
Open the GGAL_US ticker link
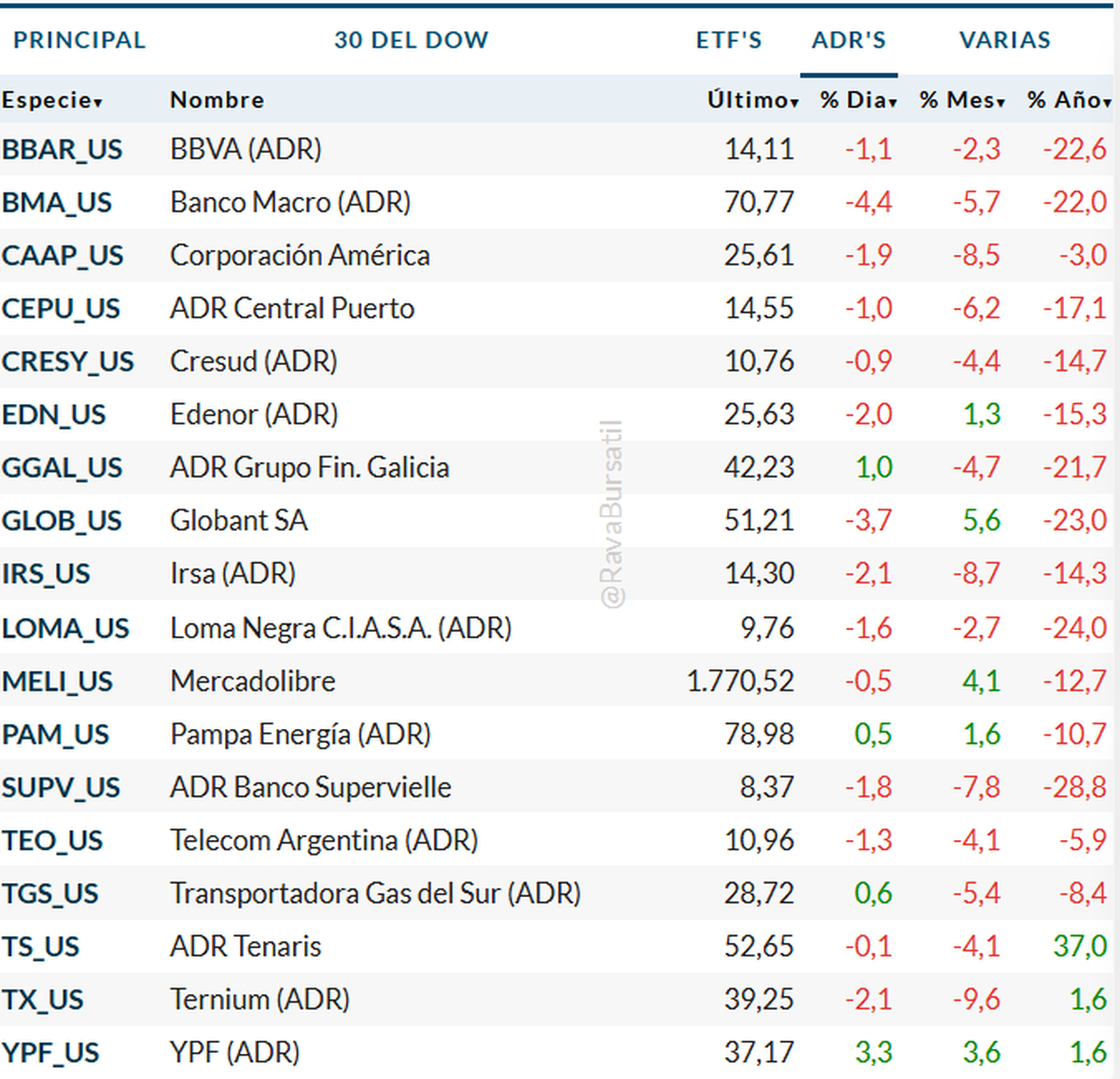tap(62, 468)
